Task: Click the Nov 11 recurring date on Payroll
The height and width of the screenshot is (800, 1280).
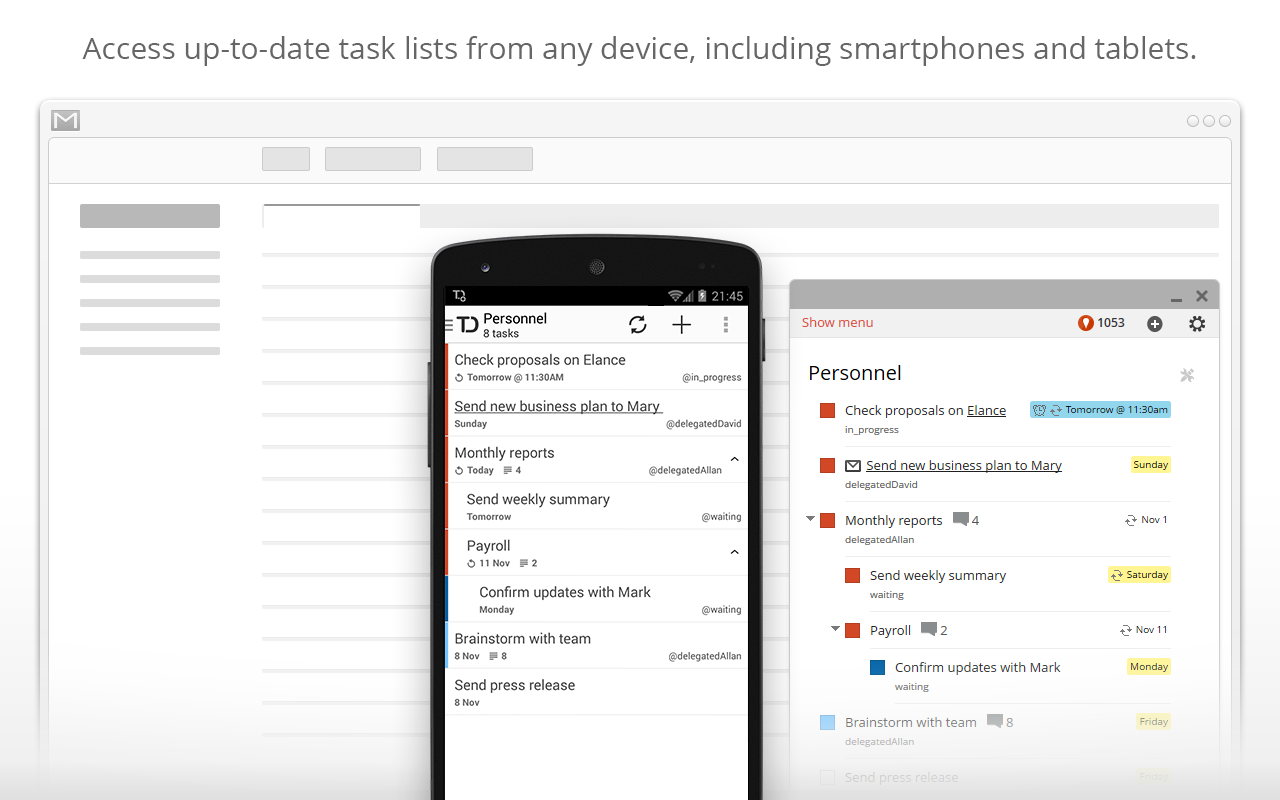Action: pos(1144,630)
